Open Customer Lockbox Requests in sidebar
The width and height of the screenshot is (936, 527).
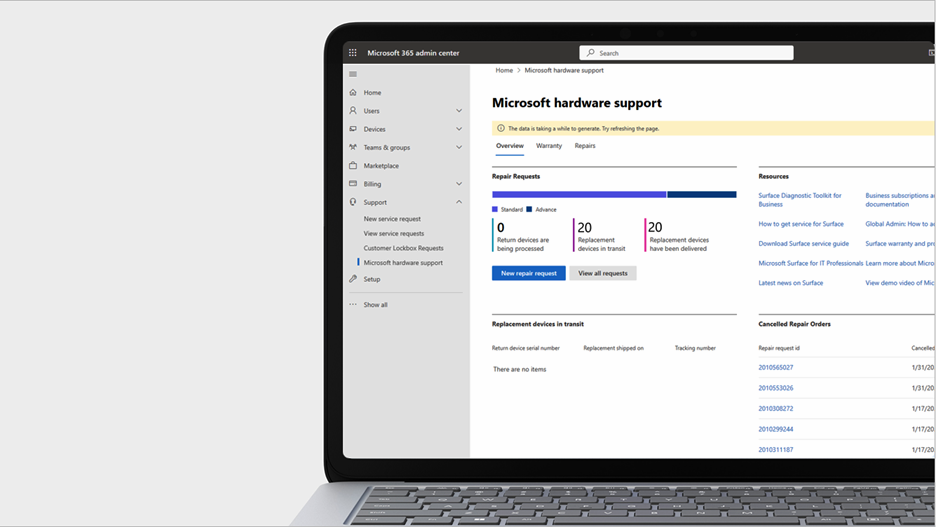pyautogui.click(x=404, y=248)
